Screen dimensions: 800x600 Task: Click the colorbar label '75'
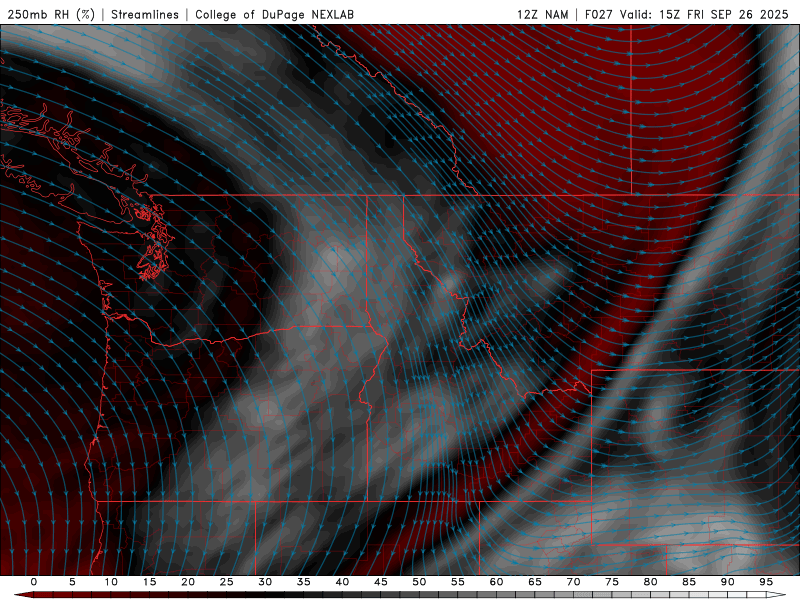pos(612,582)
